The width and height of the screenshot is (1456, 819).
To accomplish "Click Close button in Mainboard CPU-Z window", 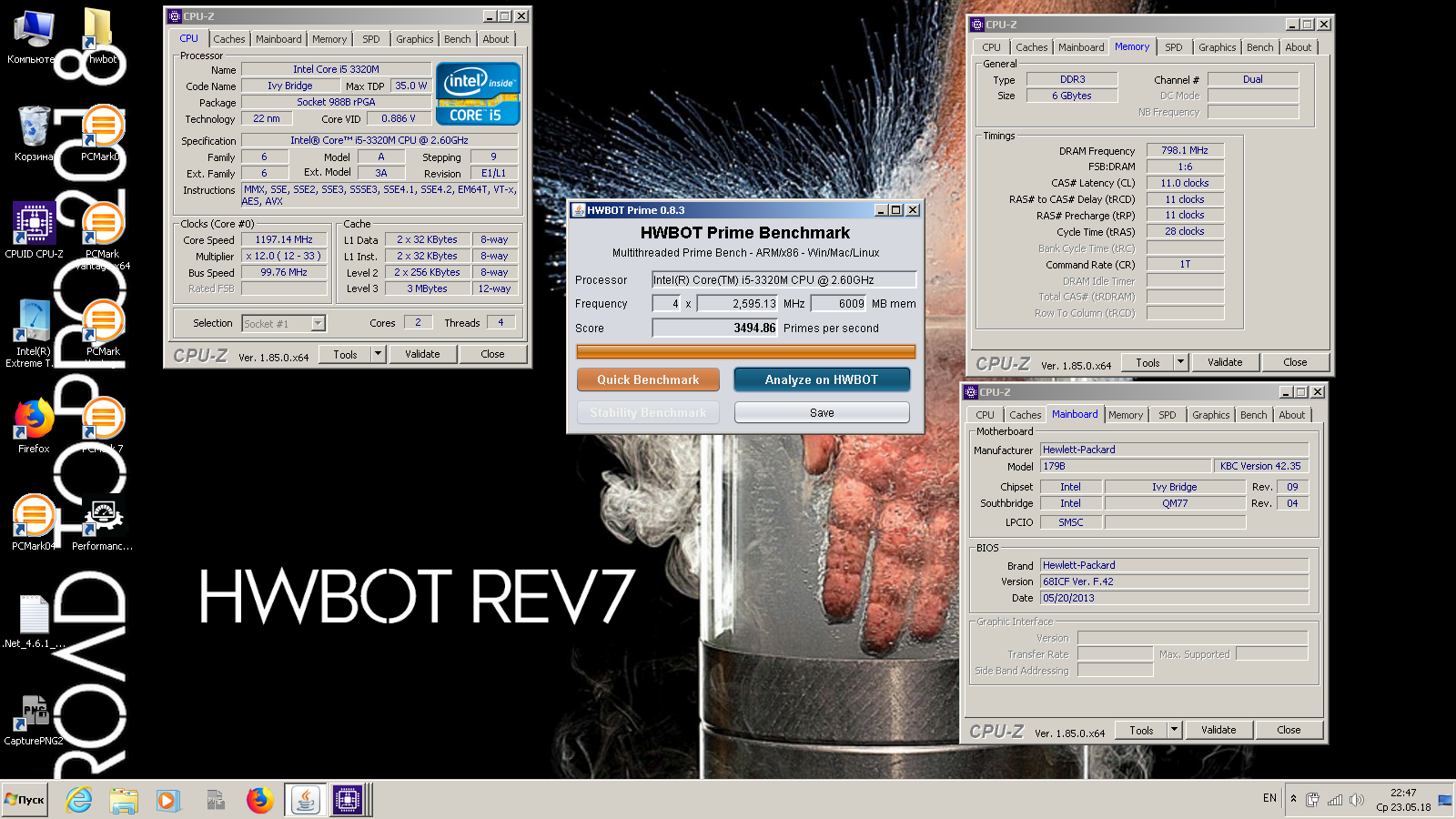I will (x=1289, y=730).
